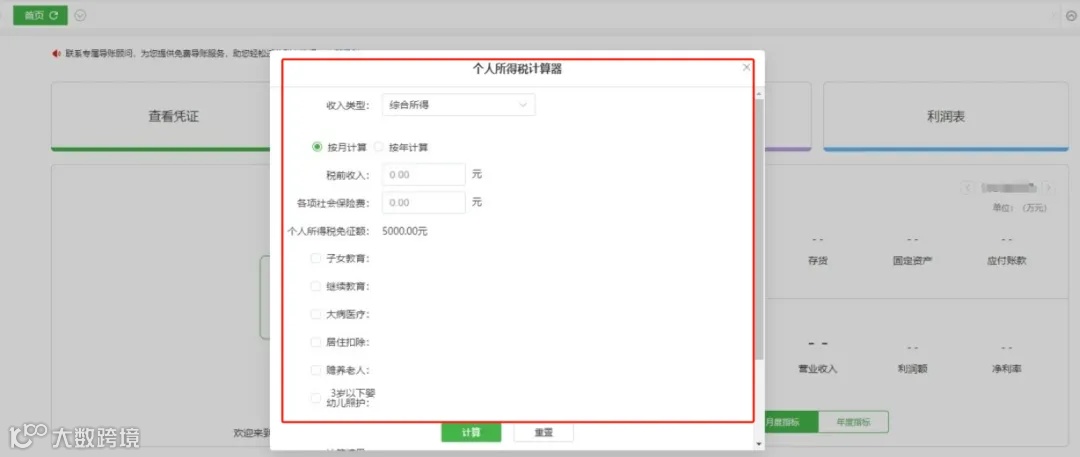1080x457 pixels.
Task: Check the 赡养老人 checkbox
Action: [x=315, y=369]
